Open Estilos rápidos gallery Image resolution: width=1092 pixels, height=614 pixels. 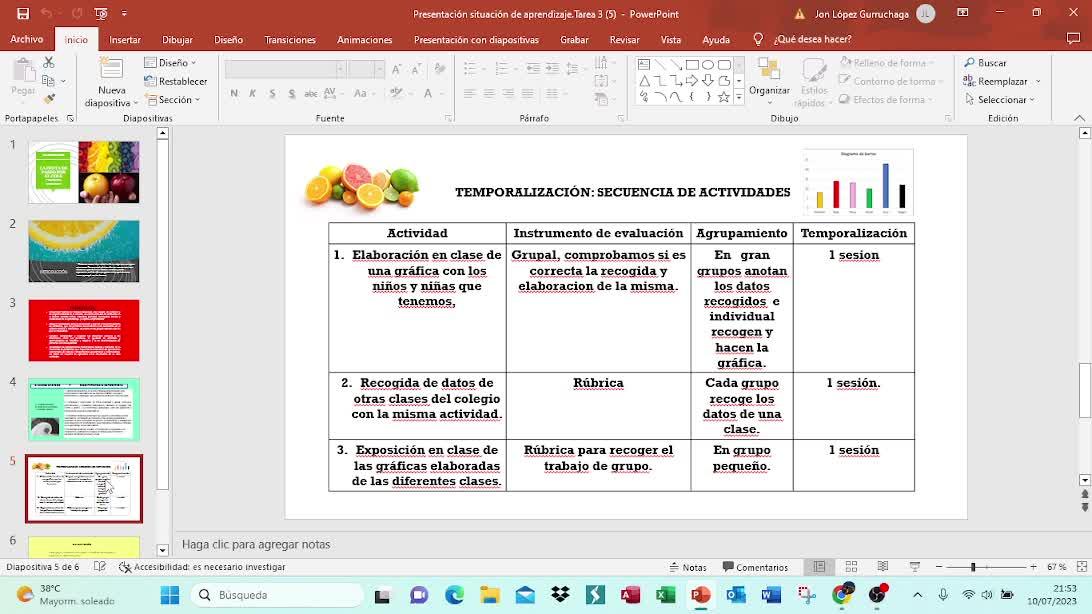pos(813,82)
